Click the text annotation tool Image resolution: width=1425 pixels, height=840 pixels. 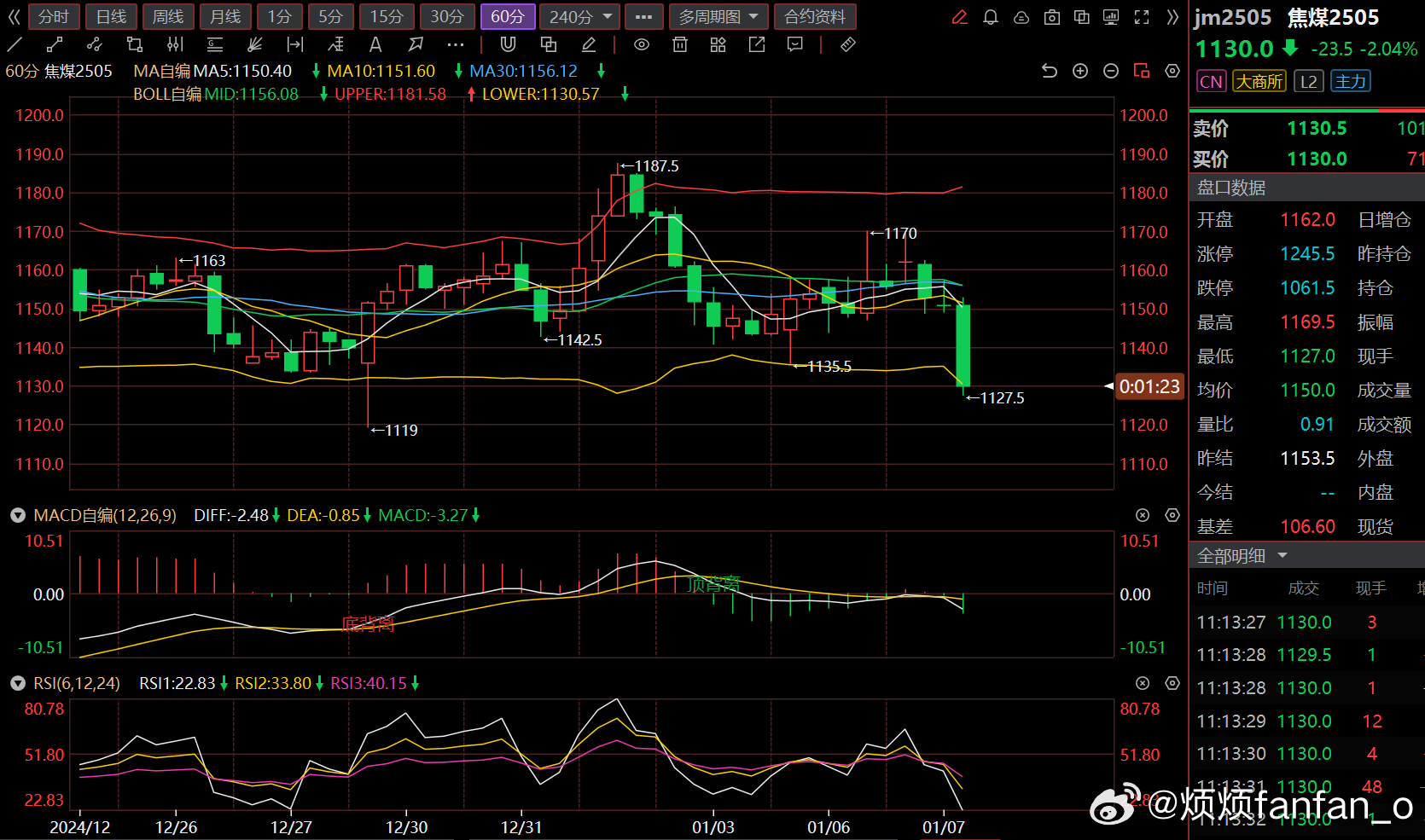pos(375,44)
